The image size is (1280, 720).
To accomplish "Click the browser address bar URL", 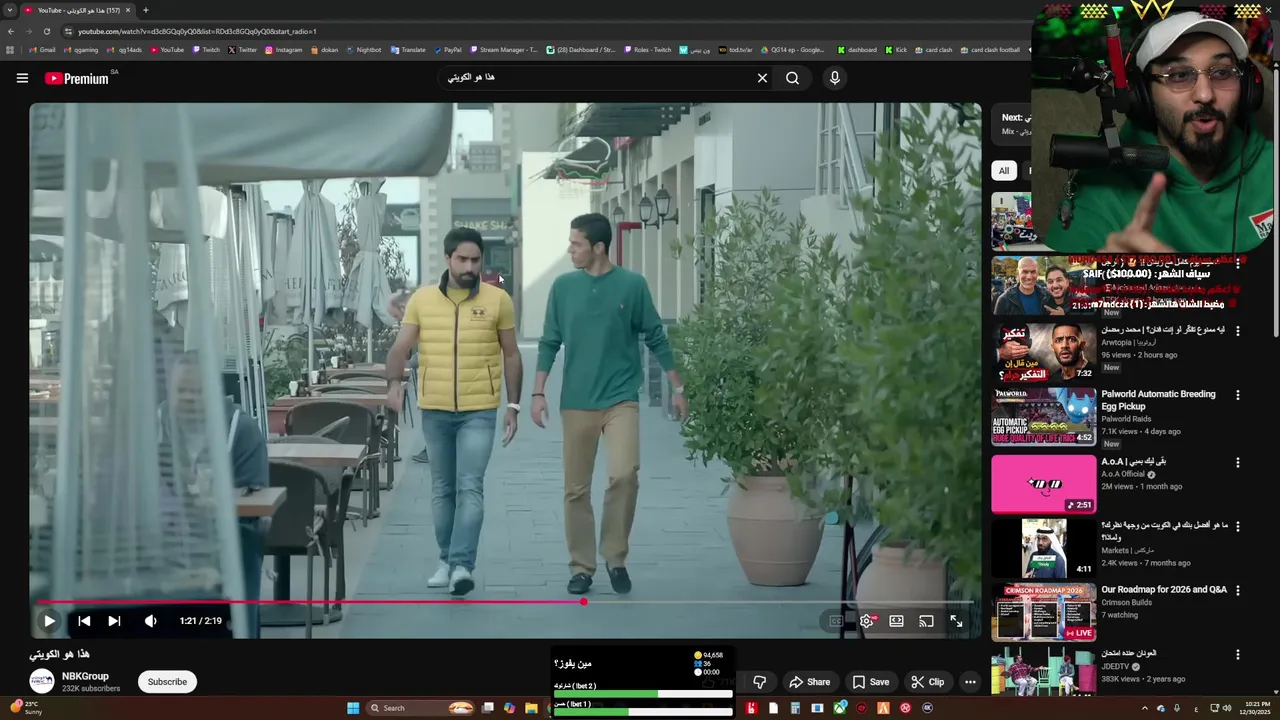I will [x=197, y=31].
